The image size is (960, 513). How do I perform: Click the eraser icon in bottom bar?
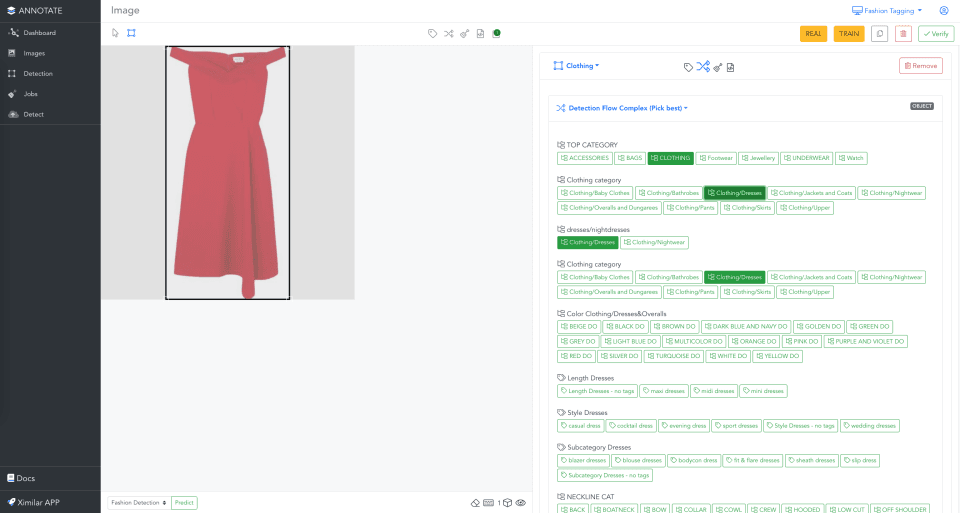[x=475, y=503]
